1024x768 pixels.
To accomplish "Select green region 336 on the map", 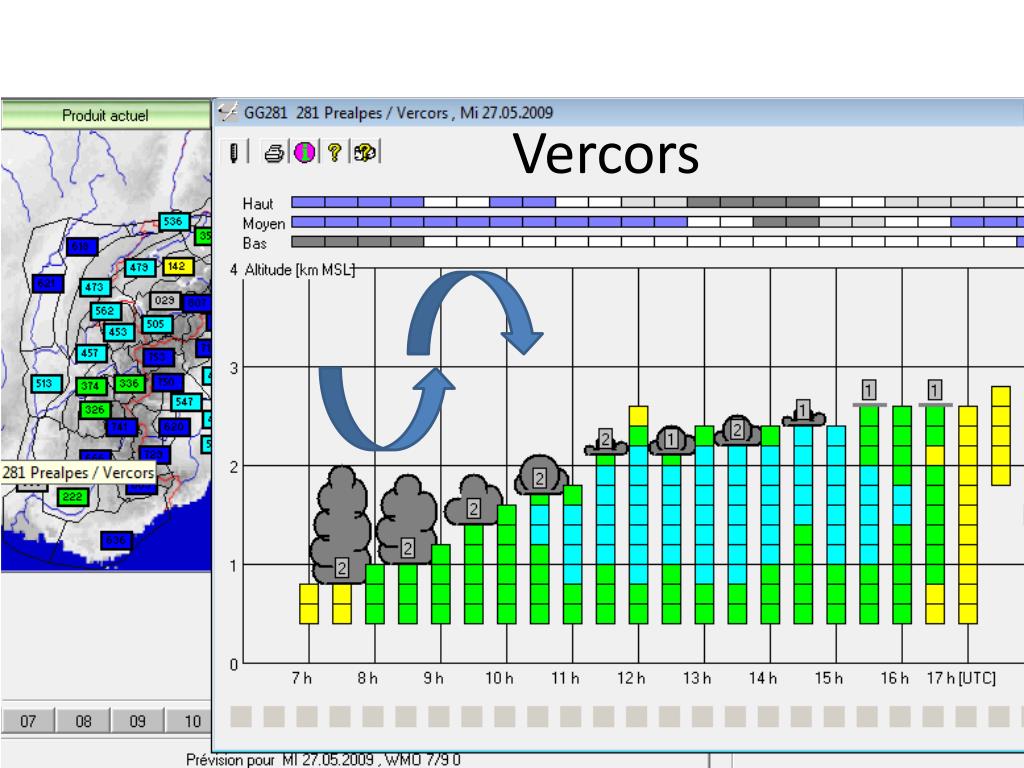I will (130, 383).
